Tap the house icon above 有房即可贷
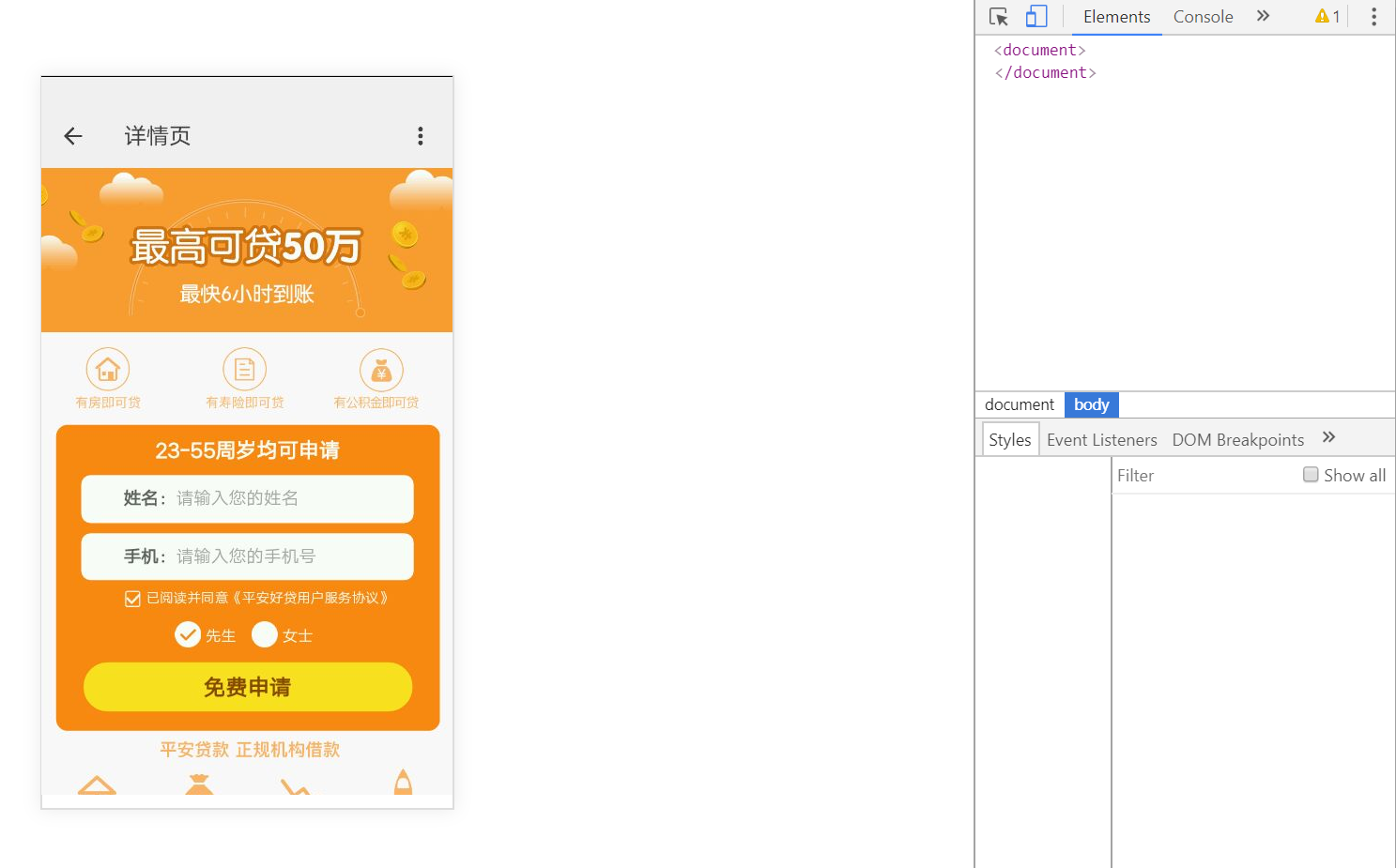1396x868 pixels. tap(107, 369)
